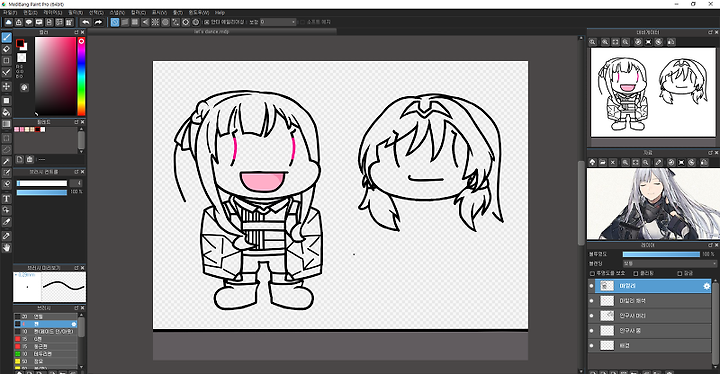Open settings gear of the selected 펜 brush
Viewport: 720px width, 374px height.
pos(74,324)
